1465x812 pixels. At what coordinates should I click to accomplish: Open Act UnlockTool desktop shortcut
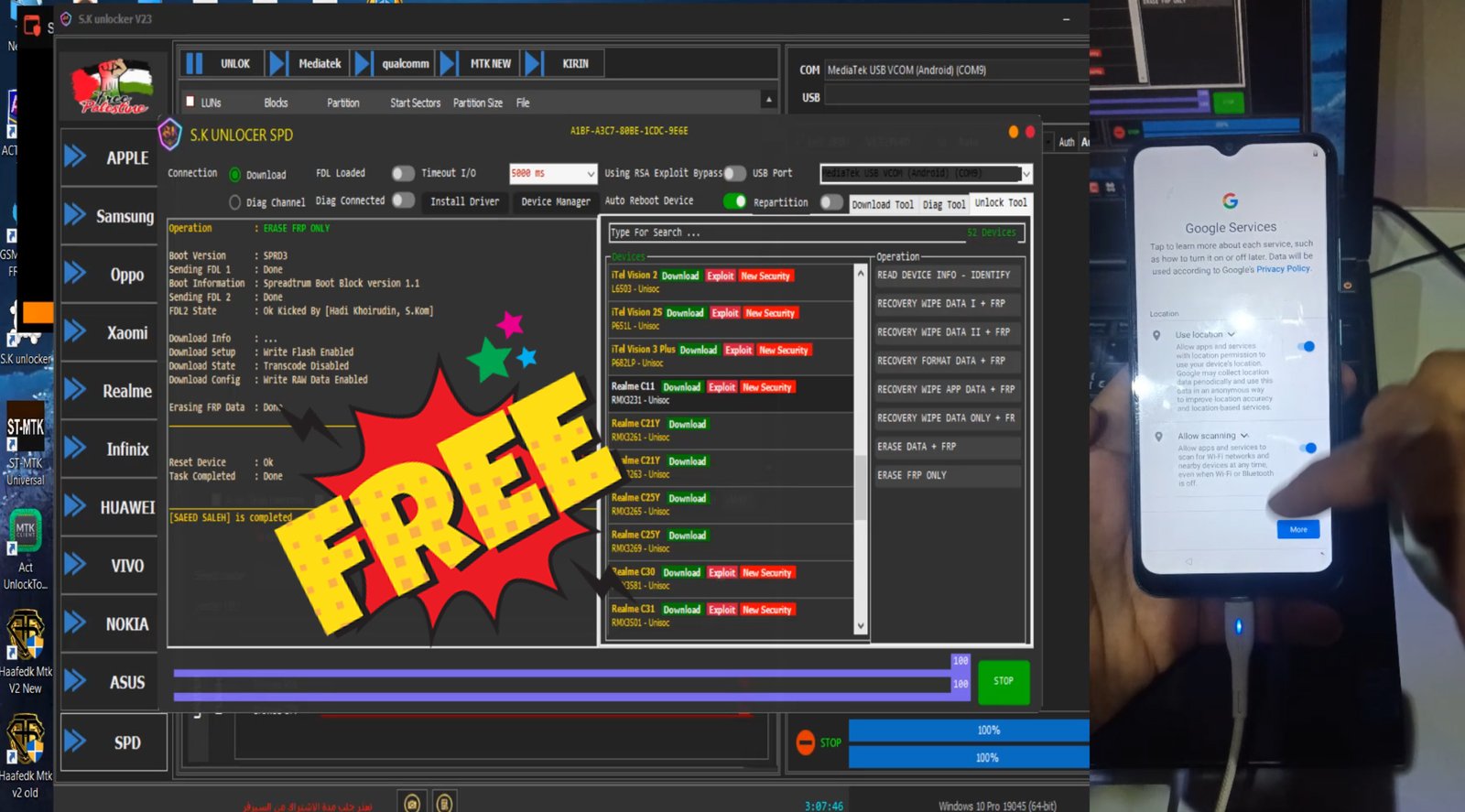[x=26, y=549]
